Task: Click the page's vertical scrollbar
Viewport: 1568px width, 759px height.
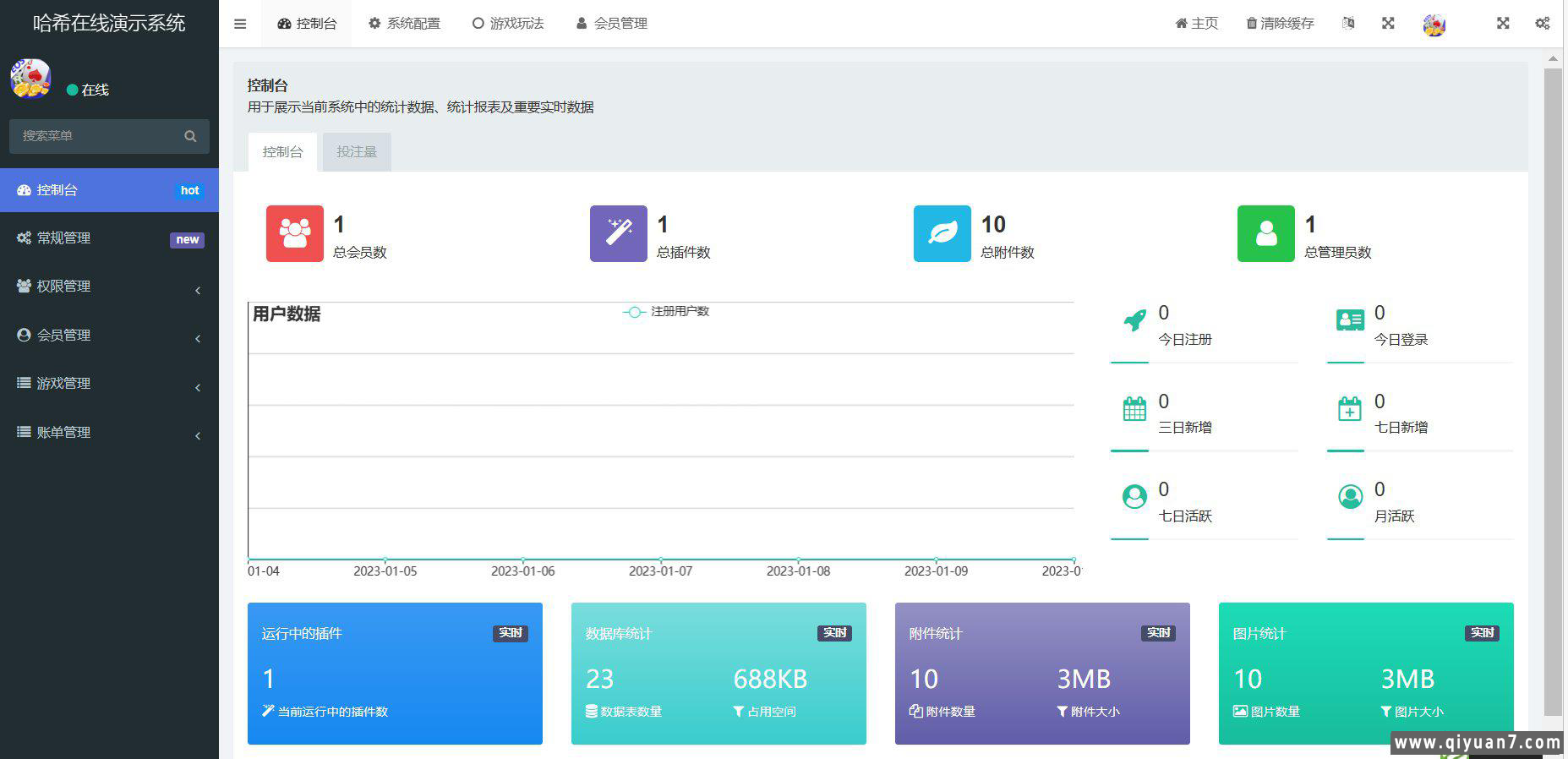Action: (x=1553, y=389)
